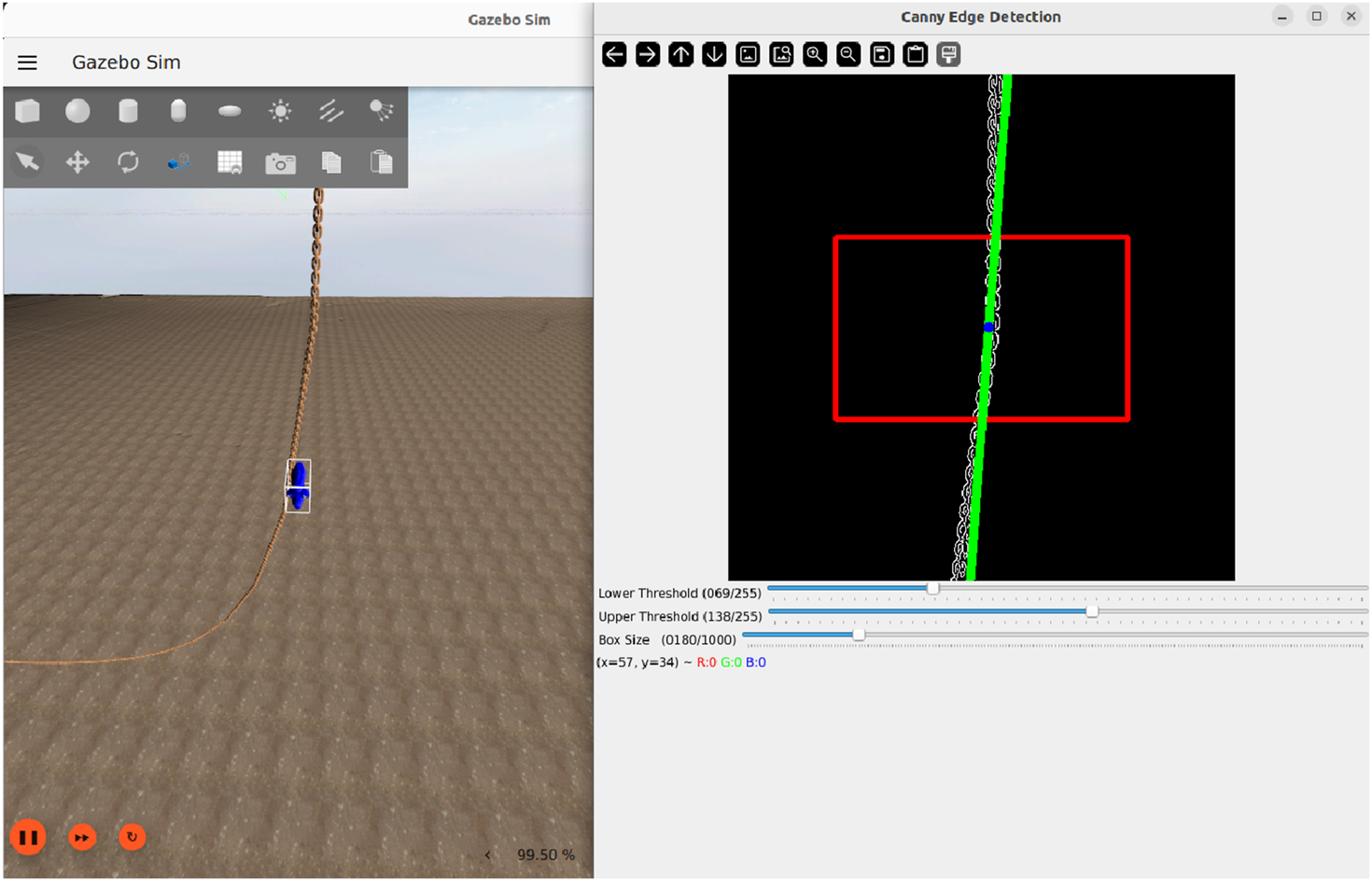Viewport: 1372px width, 881px height.
Task: Activate the rotate tool
Action: pos(128,162)
